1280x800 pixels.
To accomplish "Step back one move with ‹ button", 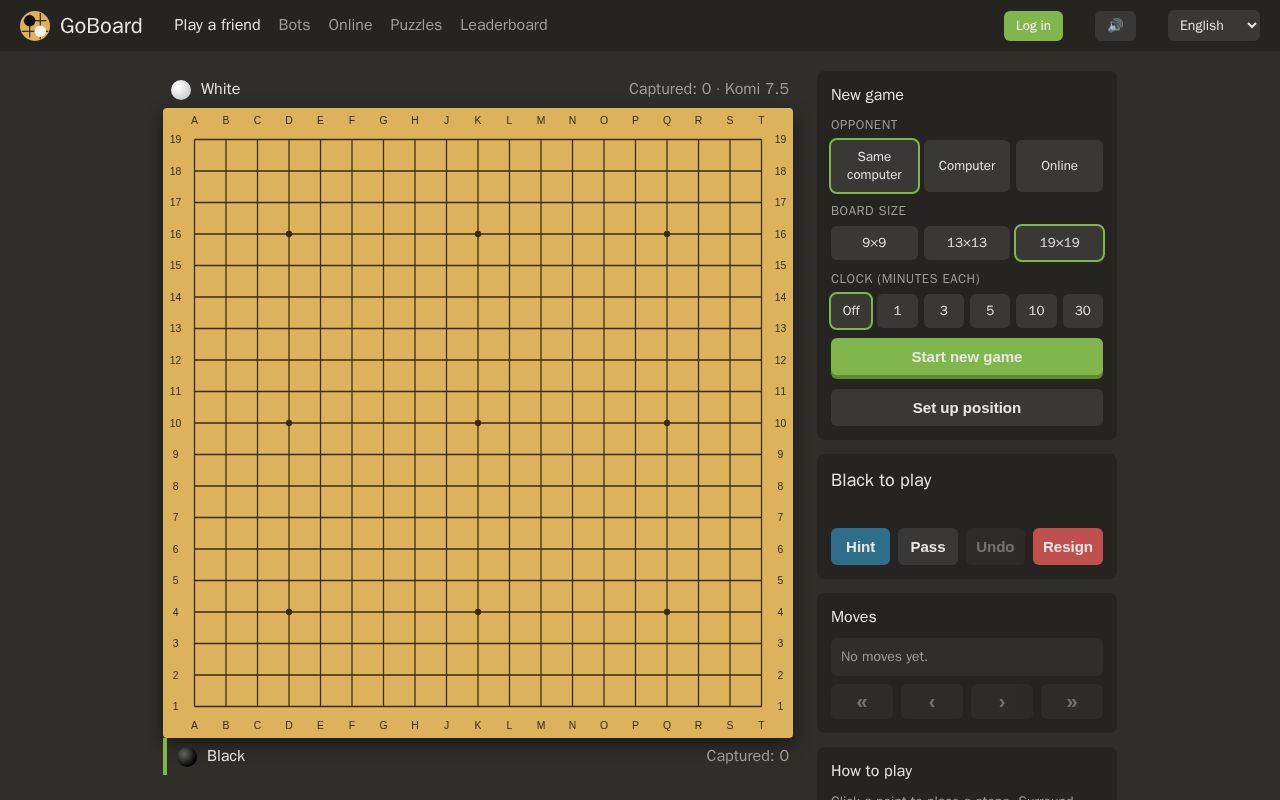I will pos(932,702).
